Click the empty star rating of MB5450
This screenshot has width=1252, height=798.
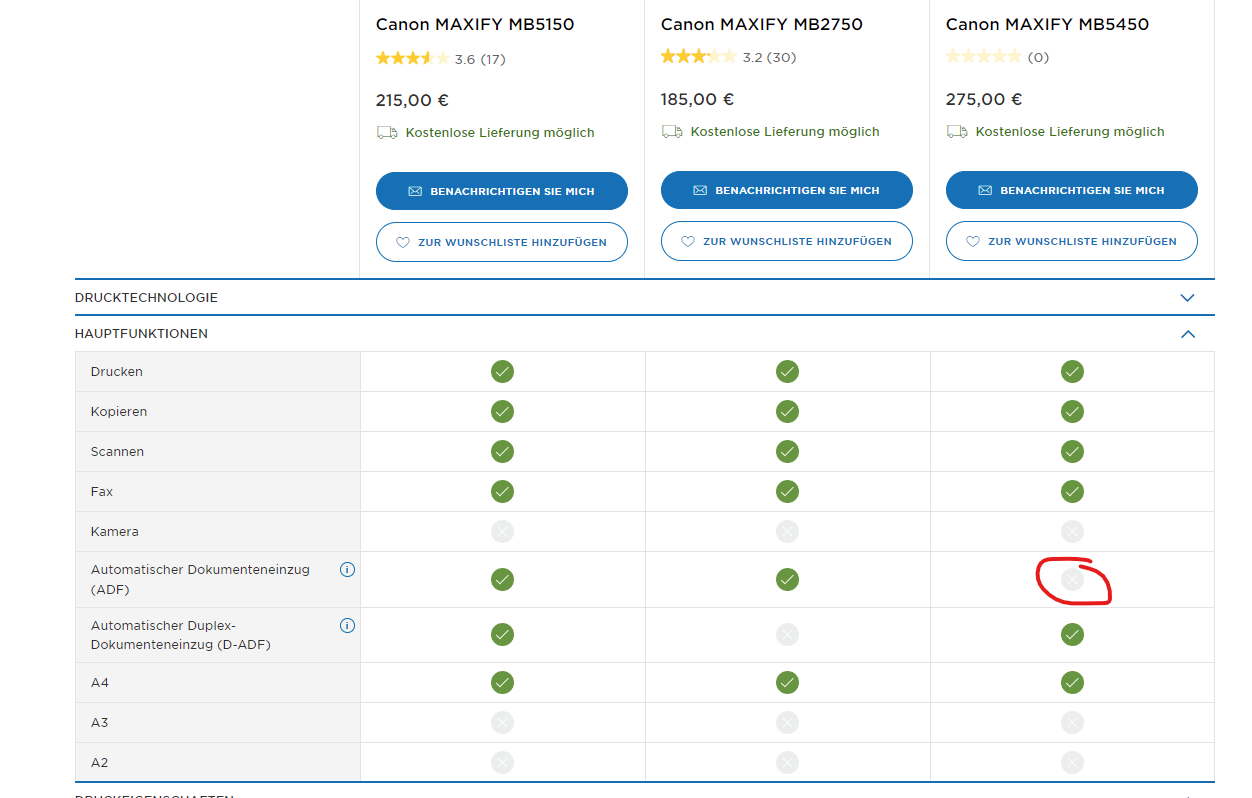tap(983, 57)
